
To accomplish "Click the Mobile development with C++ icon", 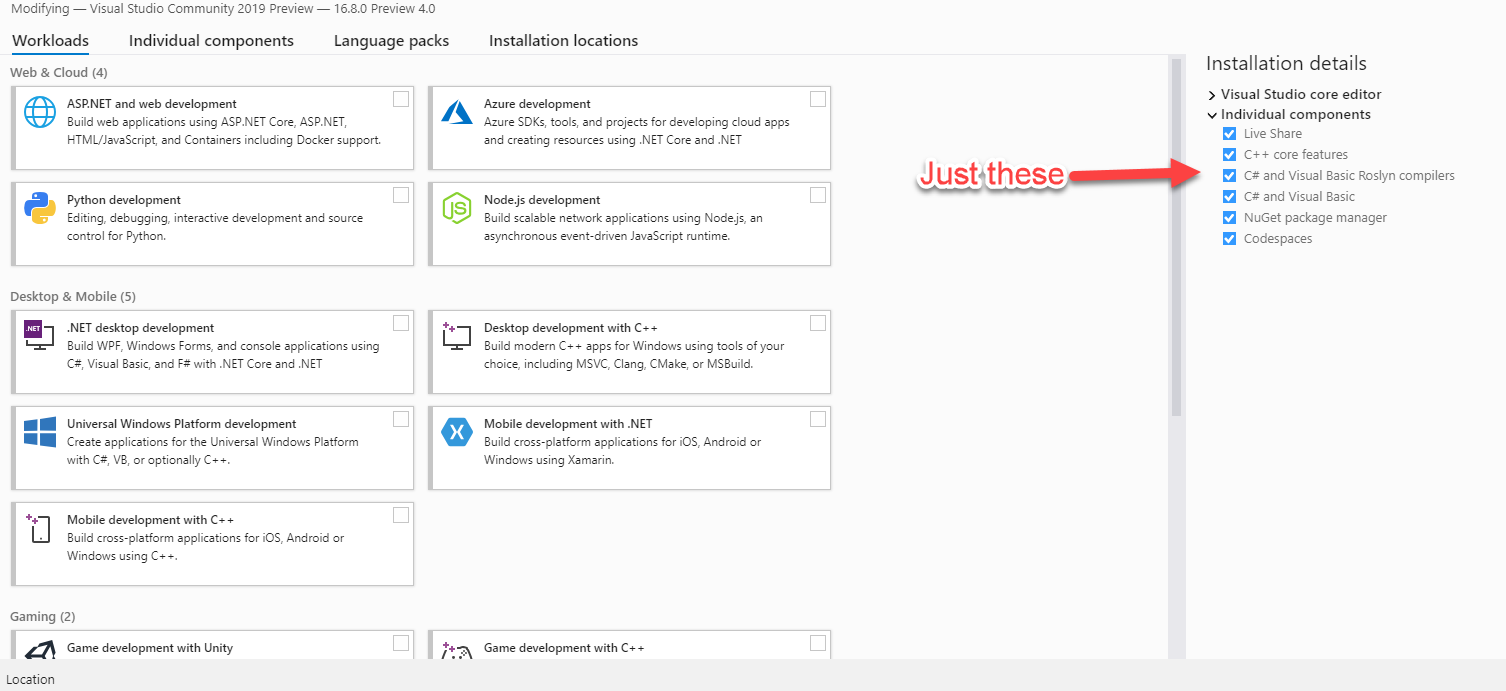I will coord(40,528).
